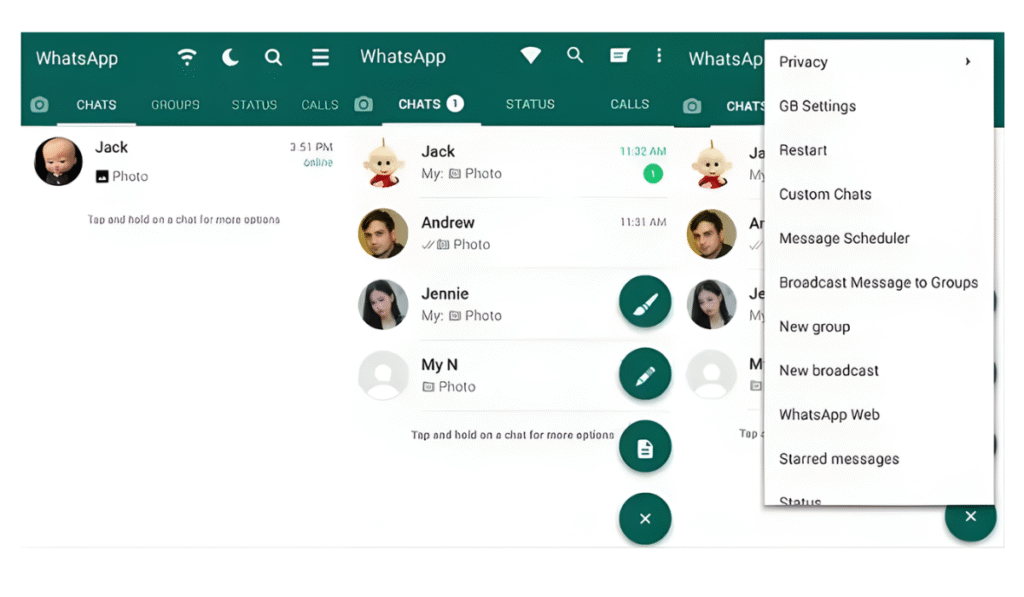This screenshot has height=597, width=1024.
Task: Select the paintbrush floating action button
Action: (x=645, y=302)
